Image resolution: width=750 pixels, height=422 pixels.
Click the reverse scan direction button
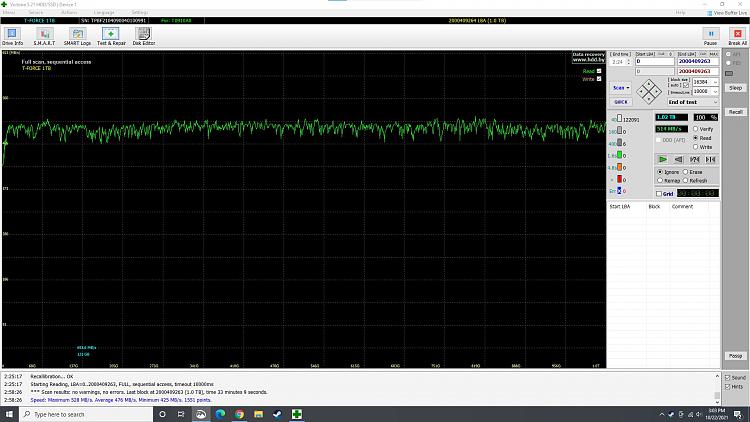point(678,159)
